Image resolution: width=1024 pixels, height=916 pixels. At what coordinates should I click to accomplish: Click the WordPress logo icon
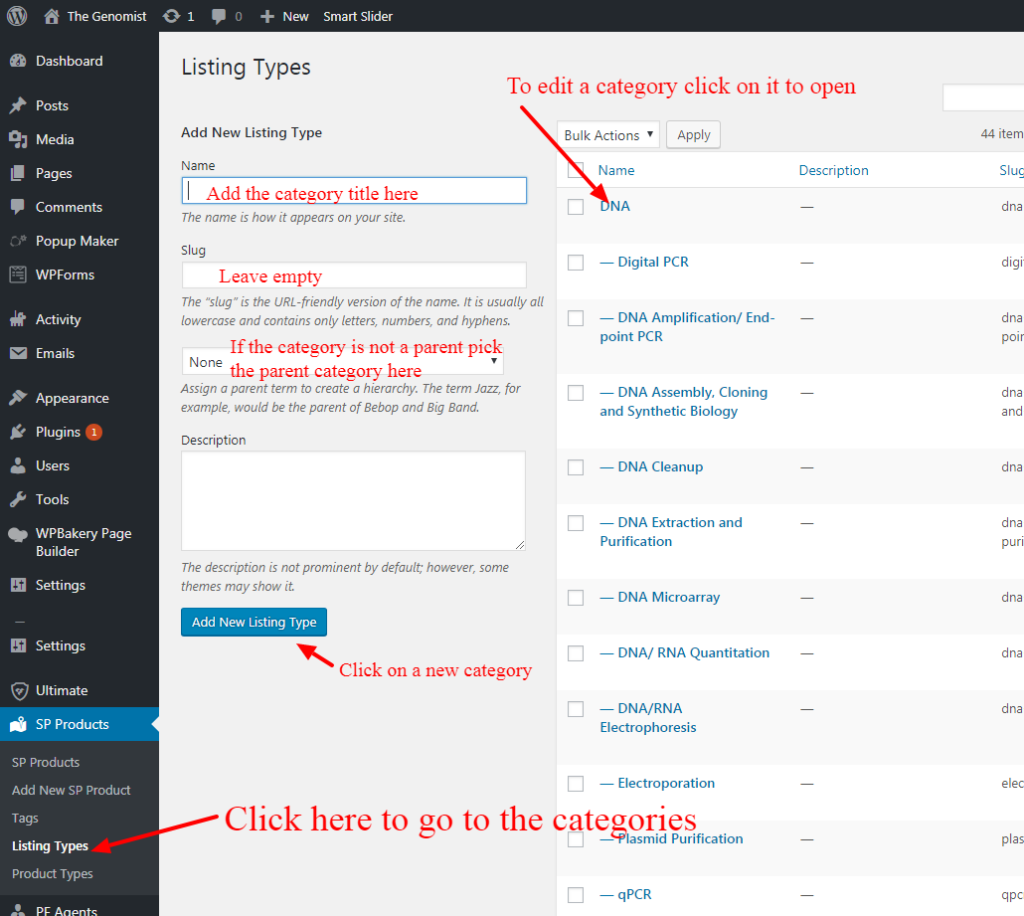pos(18,16)
